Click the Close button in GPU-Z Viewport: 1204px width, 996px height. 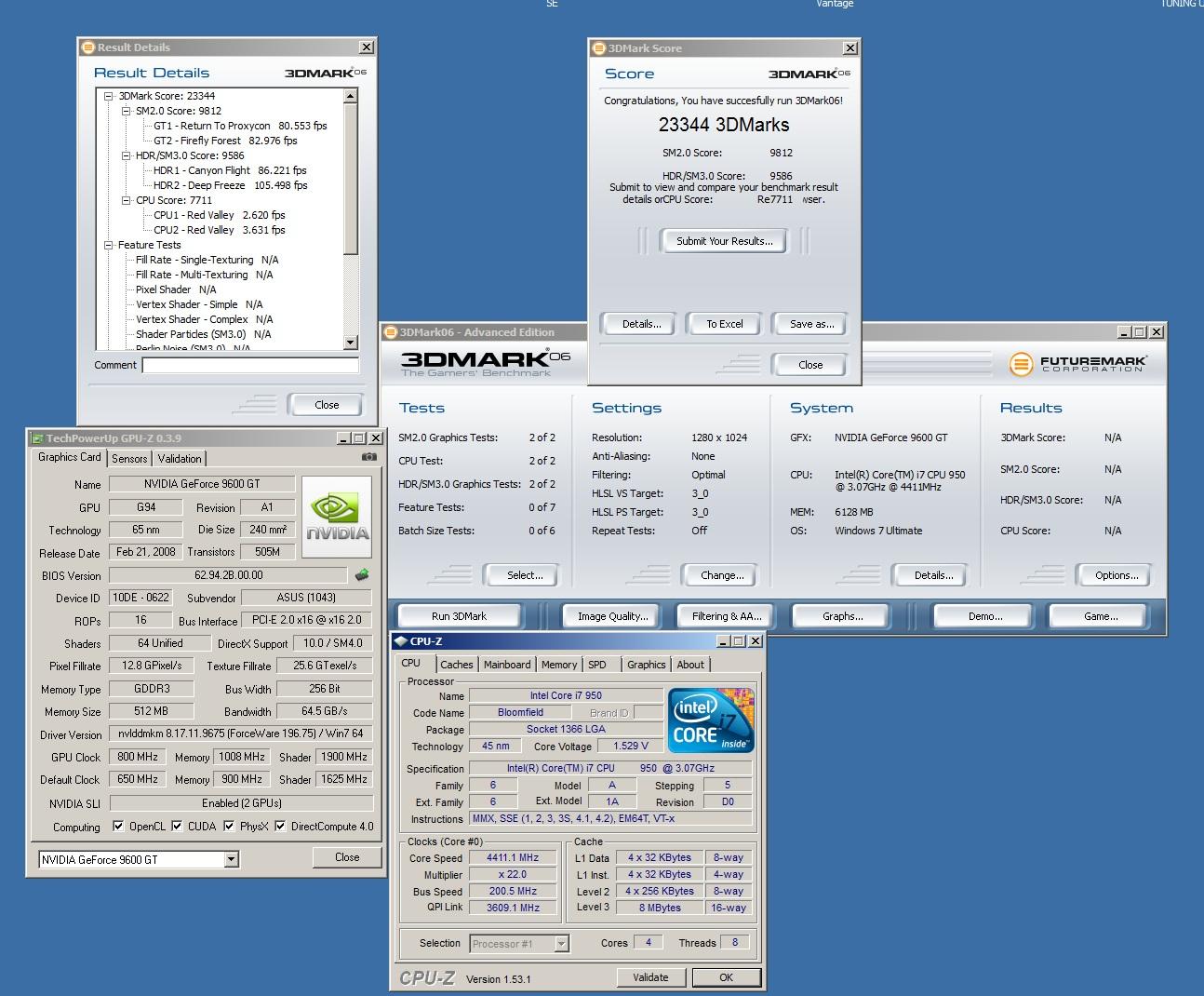pyautogui.click(x=347, y=857)
